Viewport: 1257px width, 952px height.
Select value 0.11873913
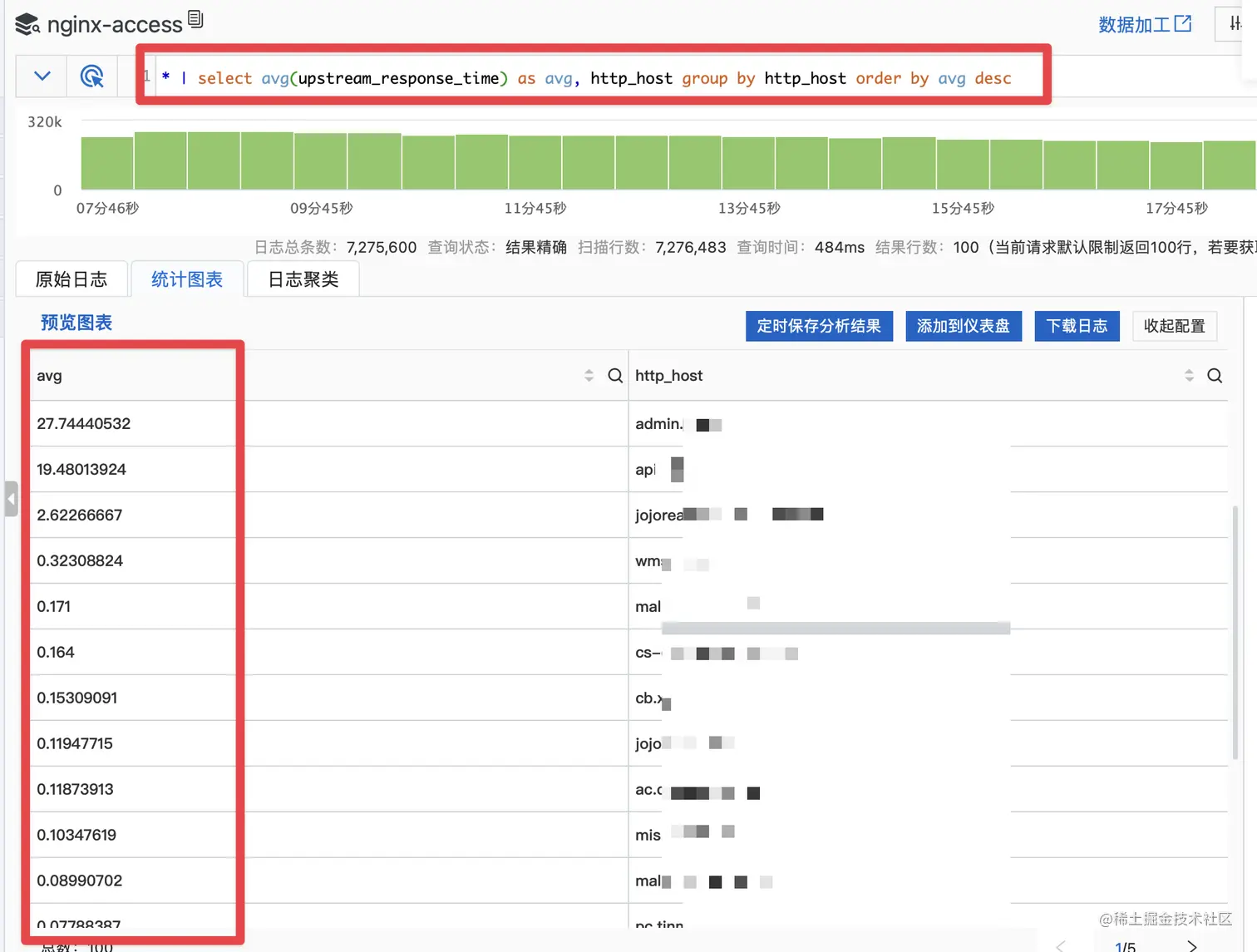click(x=75, y=790)
